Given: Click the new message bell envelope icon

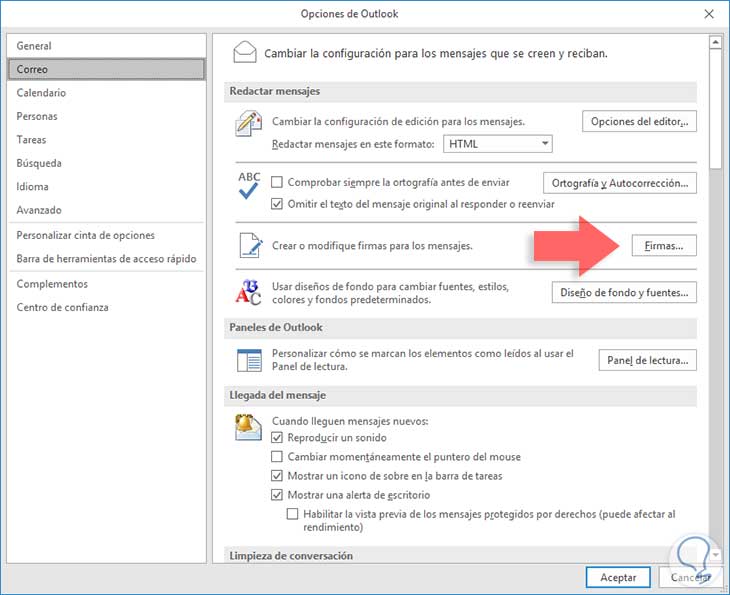Looking at the screenshot, I should coord(248,427).
